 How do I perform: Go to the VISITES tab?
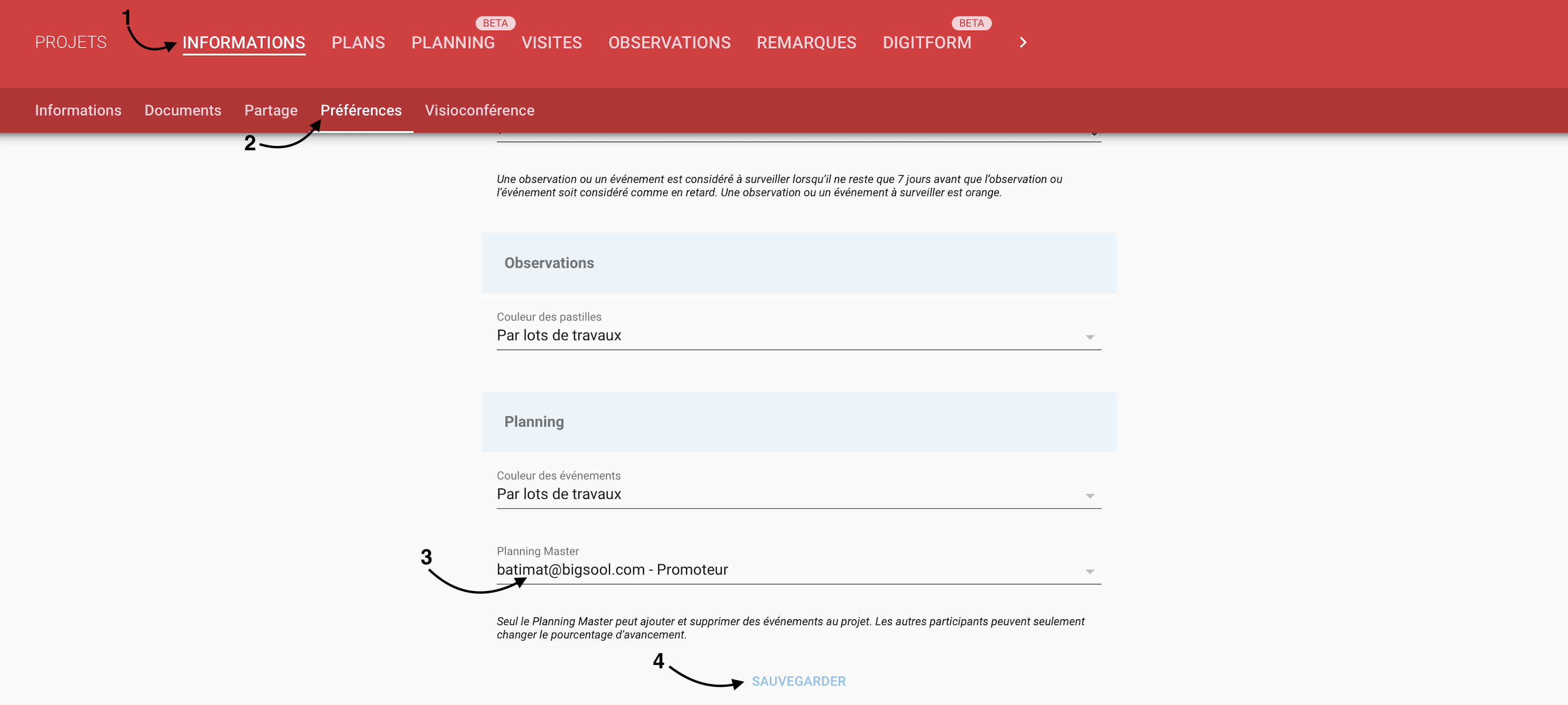[551, 42]
